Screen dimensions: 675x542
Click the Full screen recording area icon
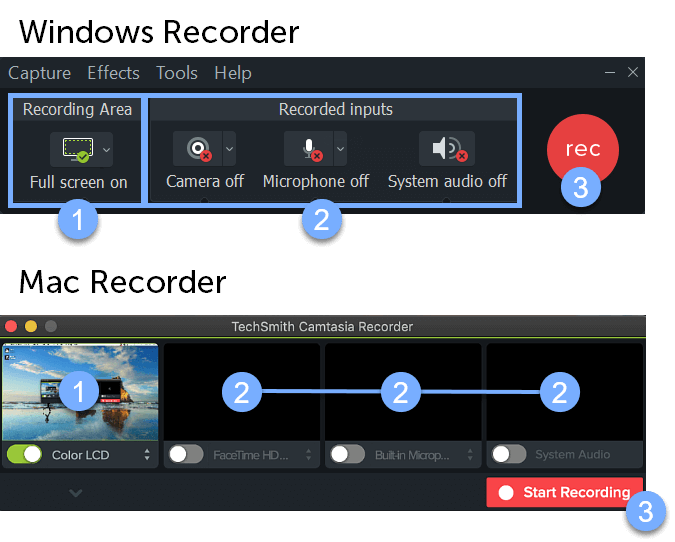pyautogui.click(x=78, y=149)
